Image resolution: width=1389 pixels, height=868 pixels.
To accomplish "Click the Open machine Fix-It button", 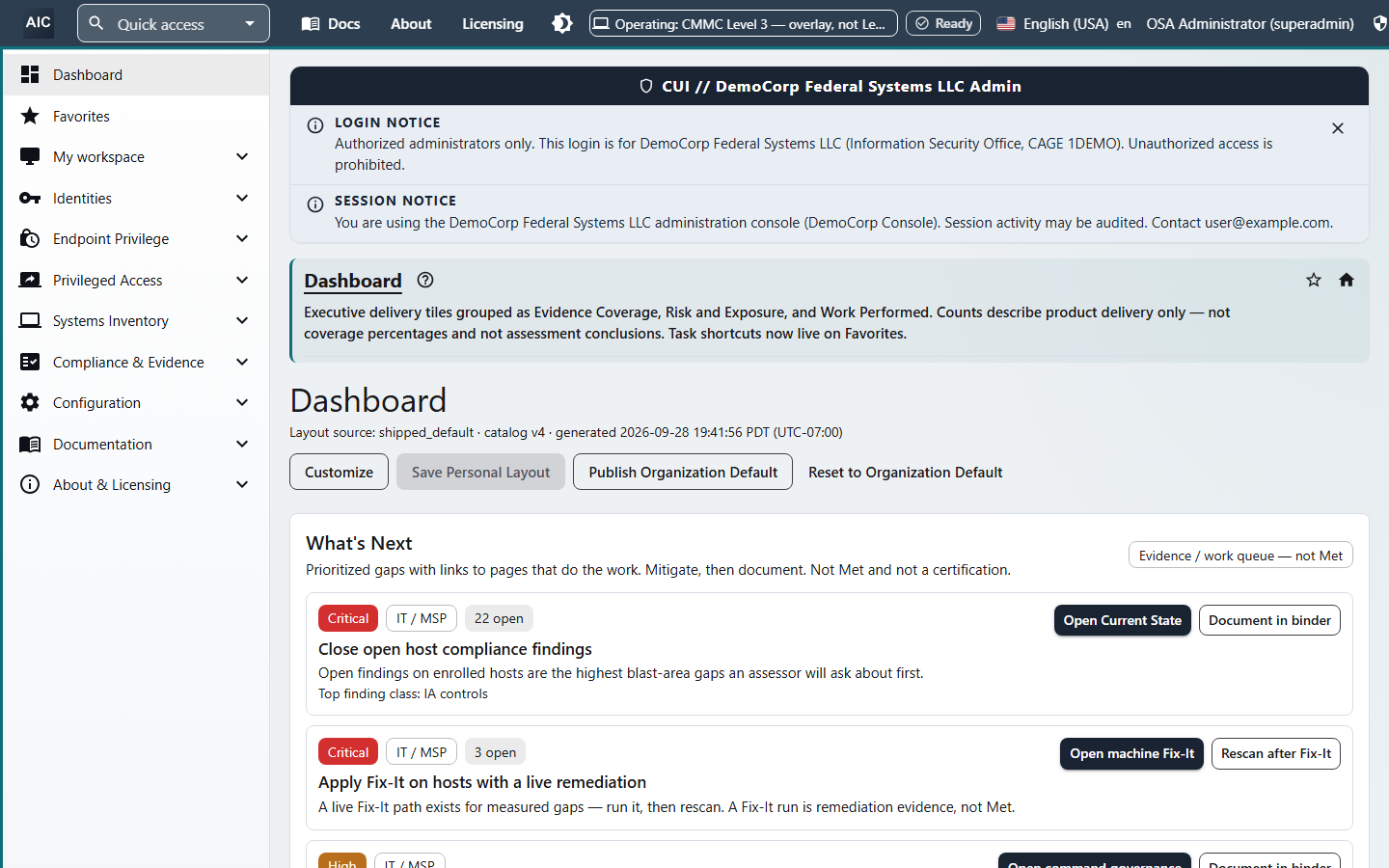I will (1131, 753).
